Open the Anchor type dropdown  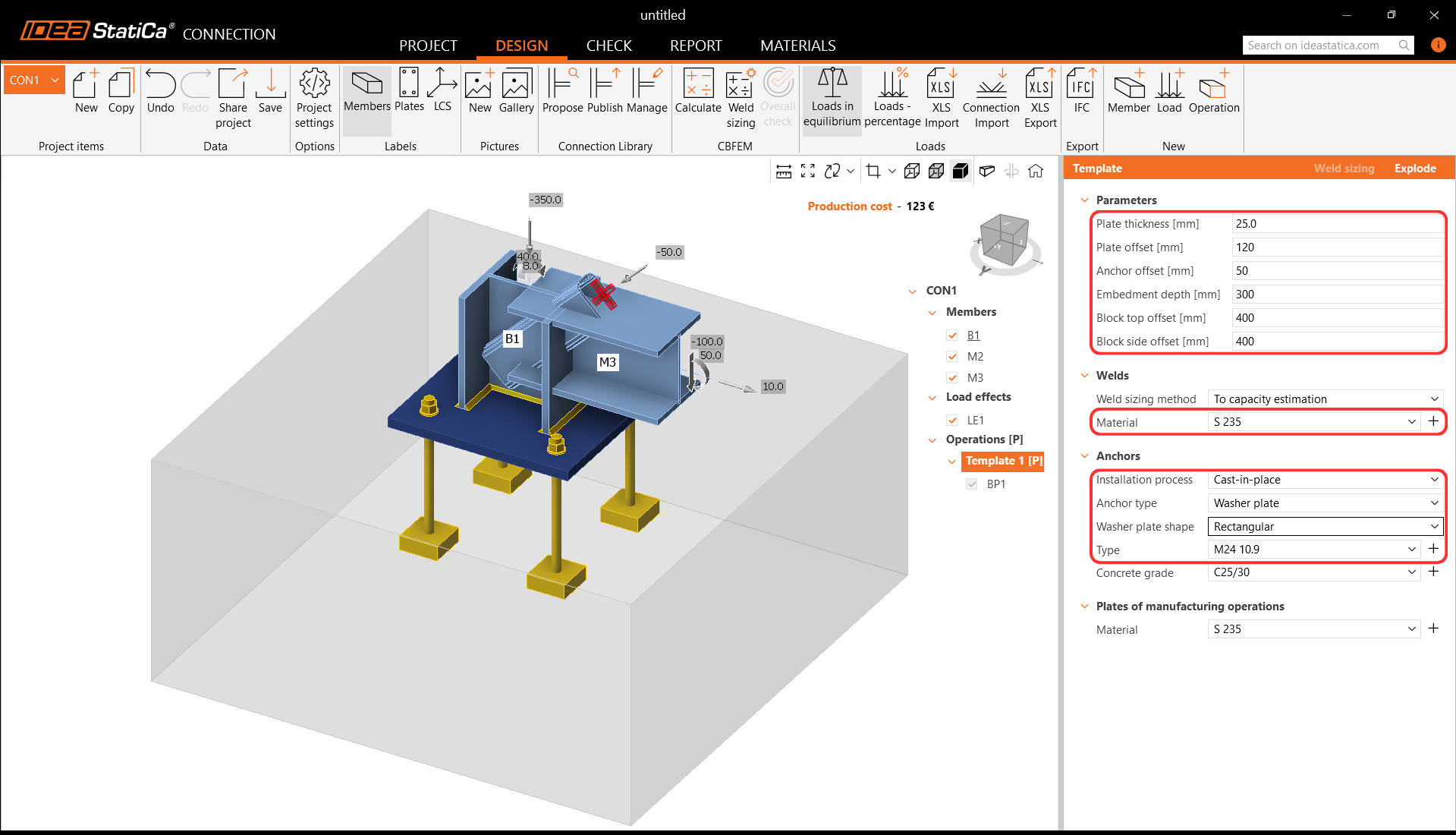click(1325, 503)
